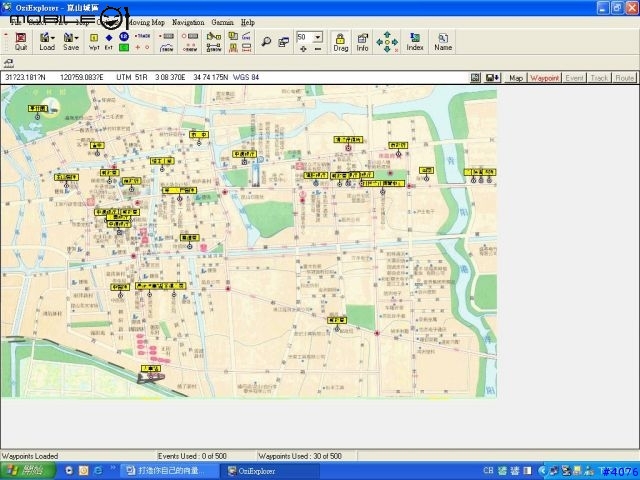
Task: Open the Index map button
Action: [415, 42]
